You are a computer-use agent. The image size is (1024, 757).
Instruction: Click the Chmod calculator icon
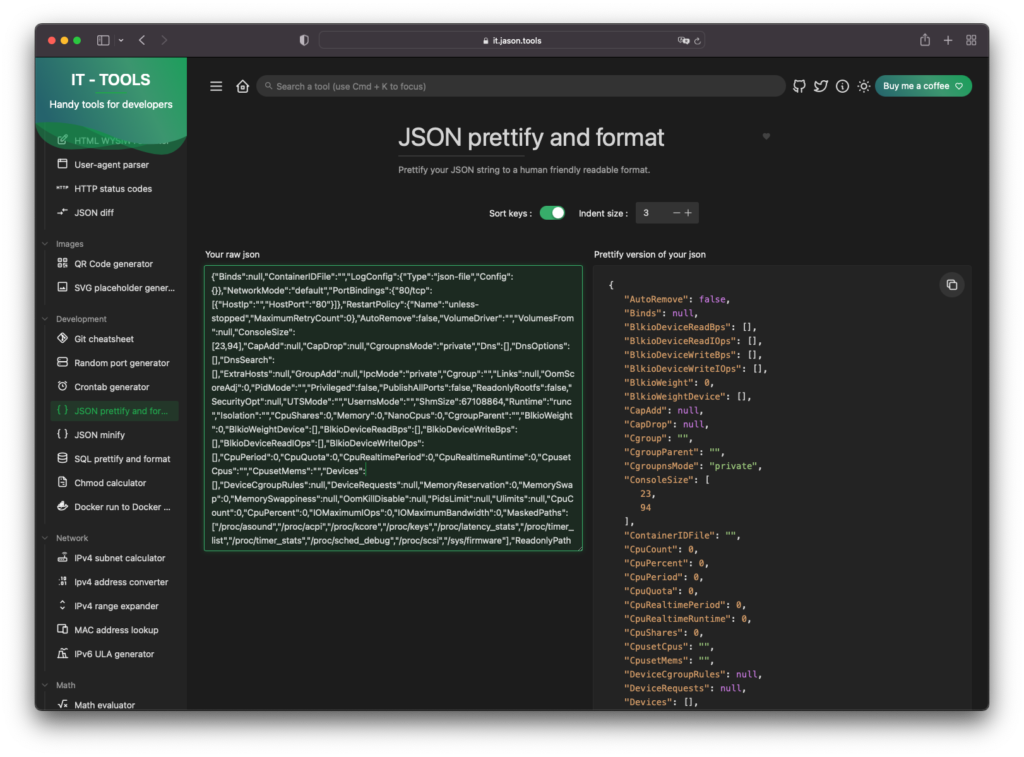(62, 482)
